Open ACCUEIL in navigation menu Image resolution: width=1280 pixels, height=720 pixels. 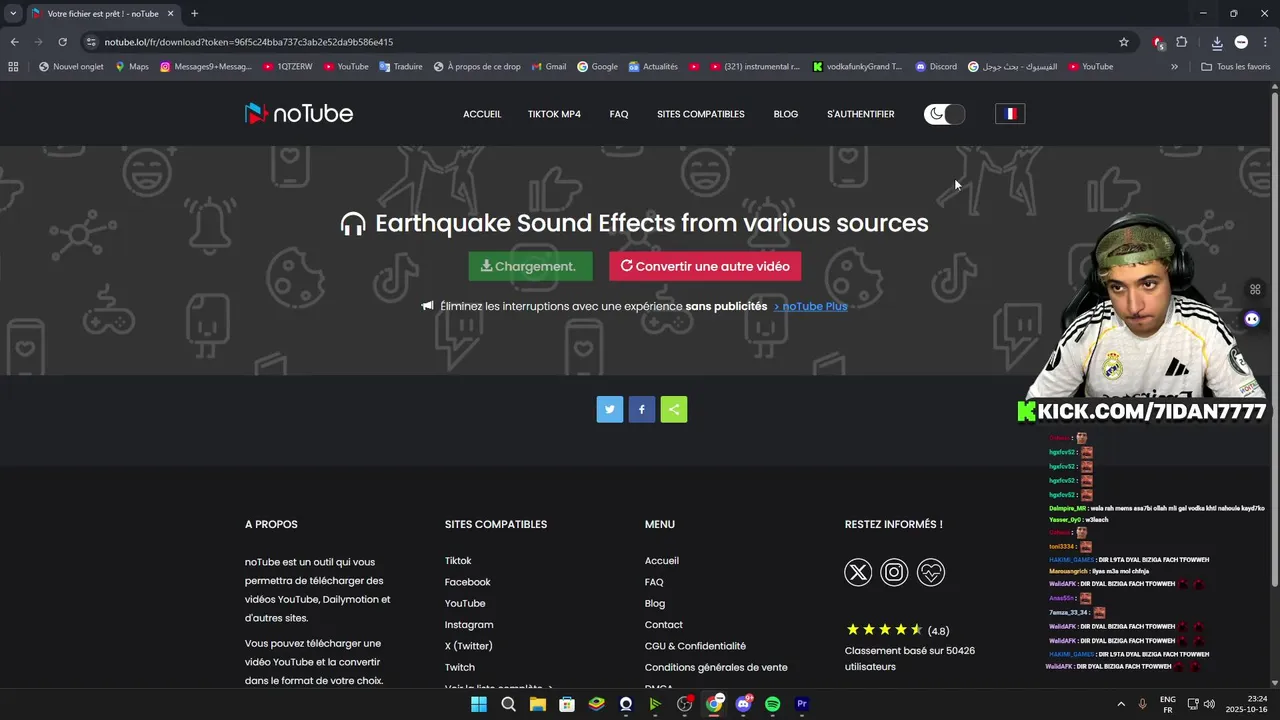(482, 114)
